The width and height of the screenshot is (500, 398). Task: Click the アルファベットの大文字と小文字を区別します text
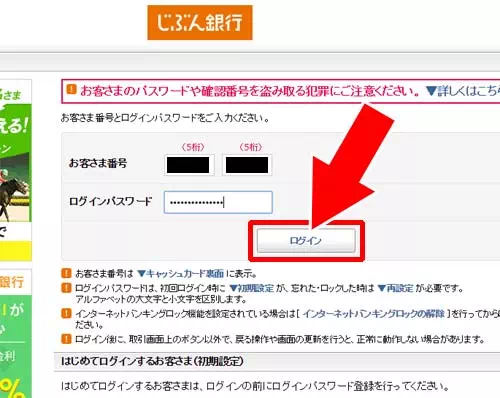(161, 299)
